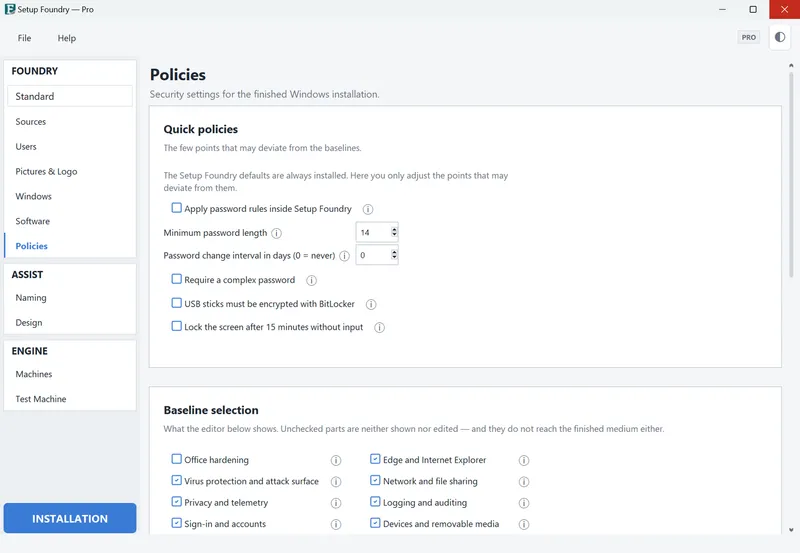Click the scrollbar up arrow
Image resolution: width=800 pixels, height=553 pixels.
791,65
